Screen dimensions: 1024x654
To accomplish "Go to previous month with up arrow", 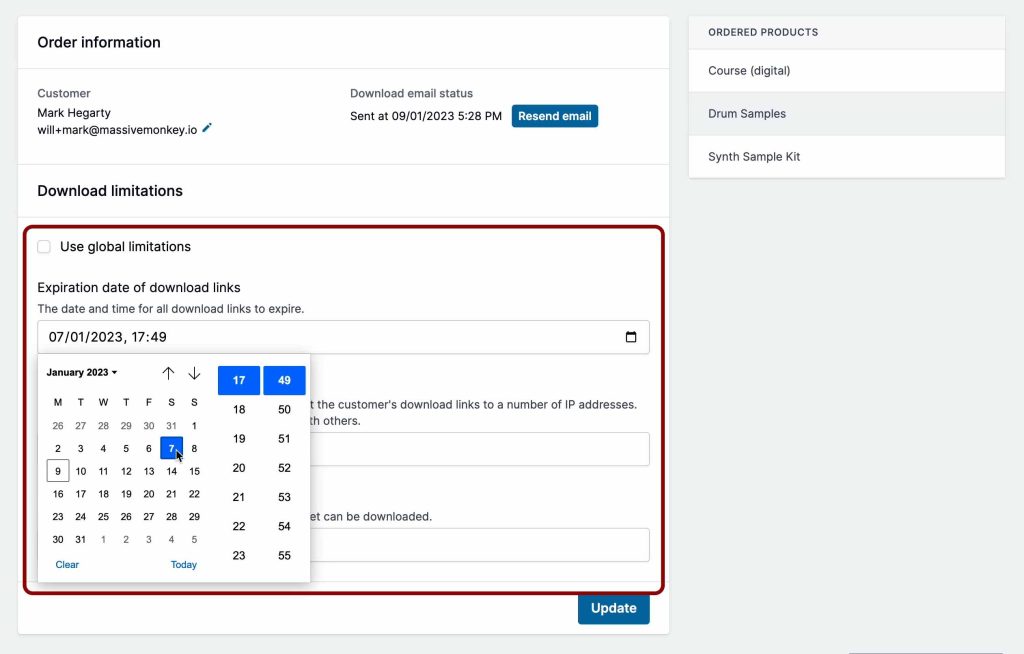I will click(x=168, y=373).
